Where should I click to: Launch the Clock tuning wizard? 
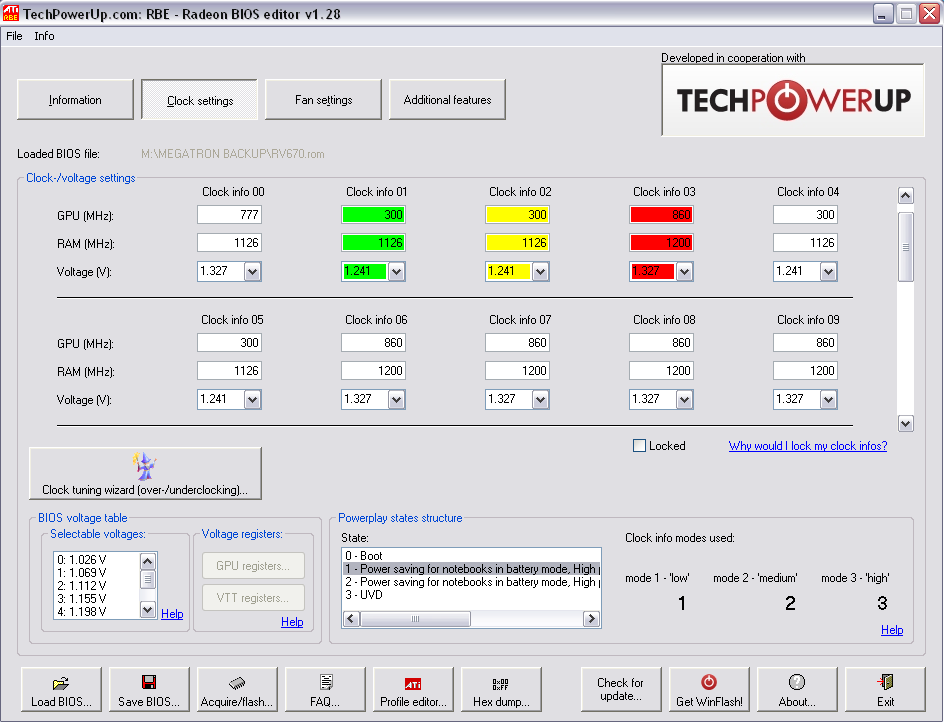(x=145, y=473)
